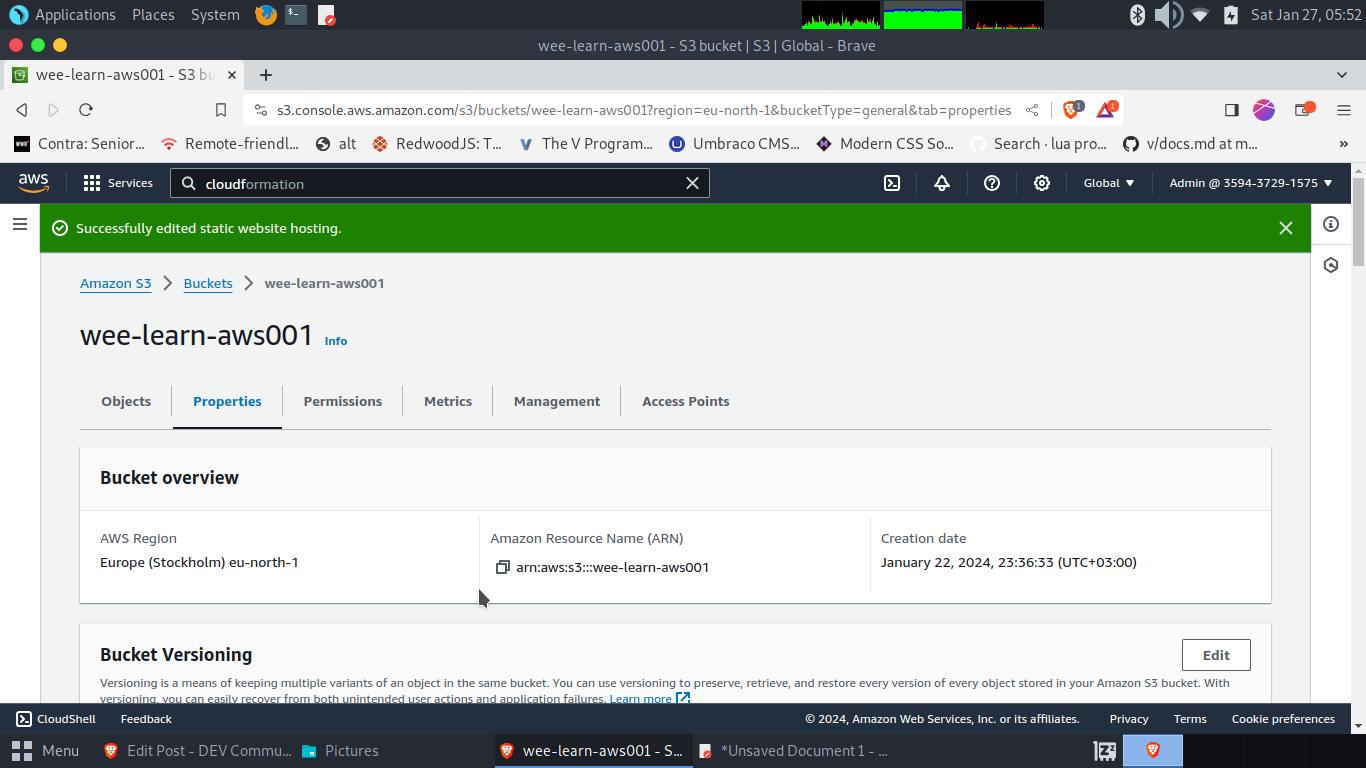This screenshot has height=768, width=1366.
Task: Open AWS console settings gear
Action: coord(1042,183)
